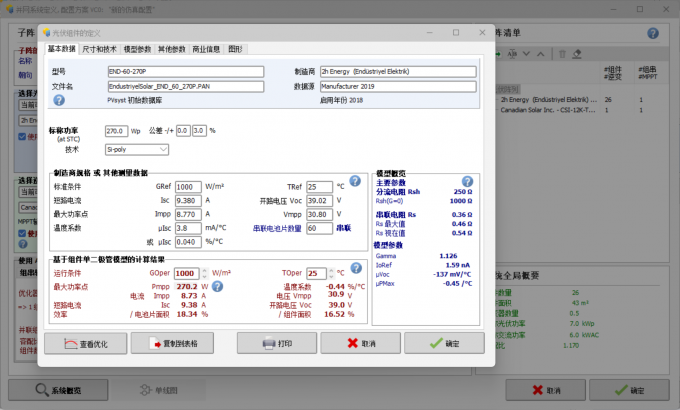
Task: Click 标称功率 field 270.0
Action: pyautogui.click(x=116, y=131)
